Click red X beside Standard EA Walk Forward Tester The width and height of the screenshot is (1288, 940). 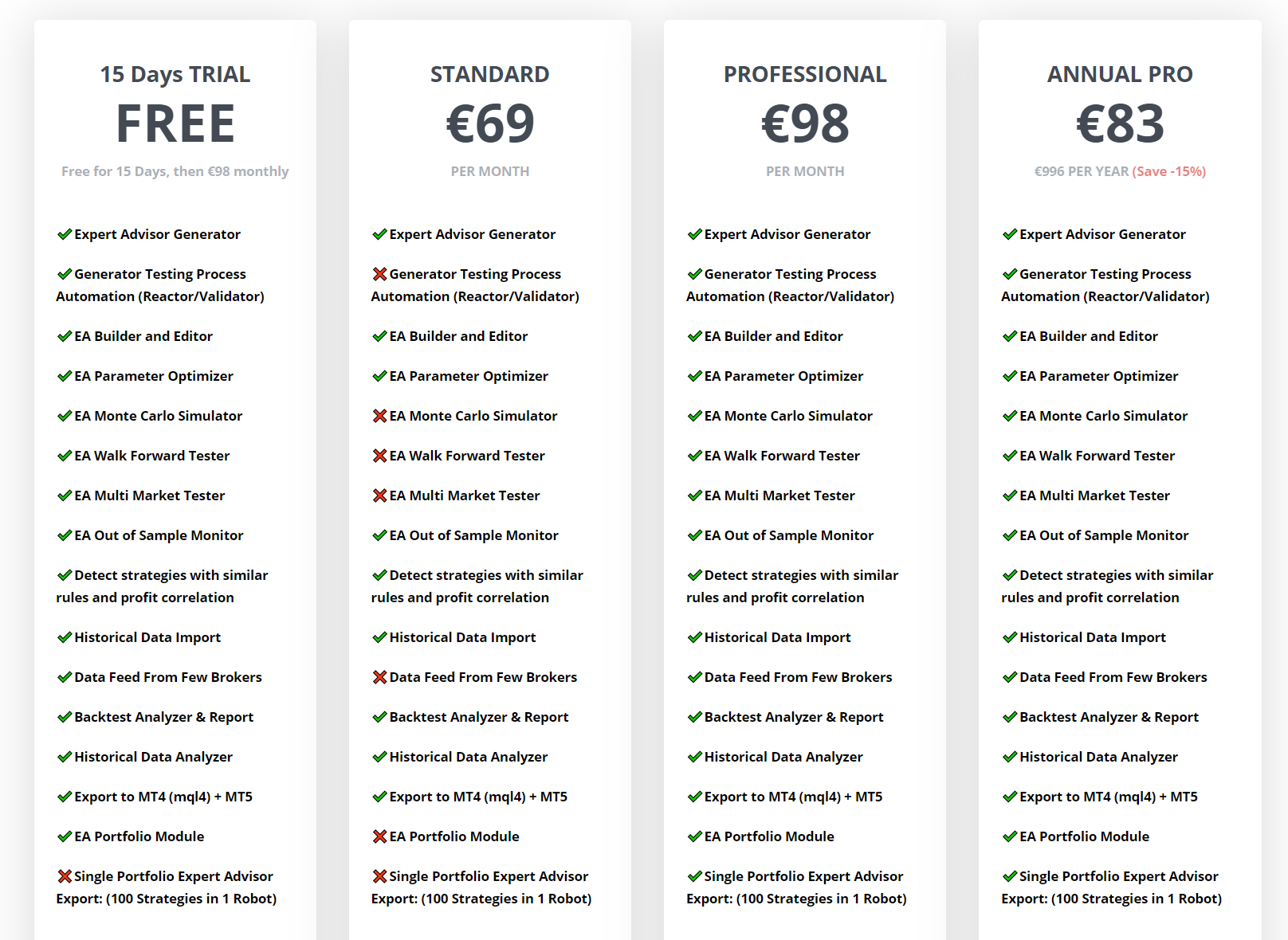click(x=379, y=456)
